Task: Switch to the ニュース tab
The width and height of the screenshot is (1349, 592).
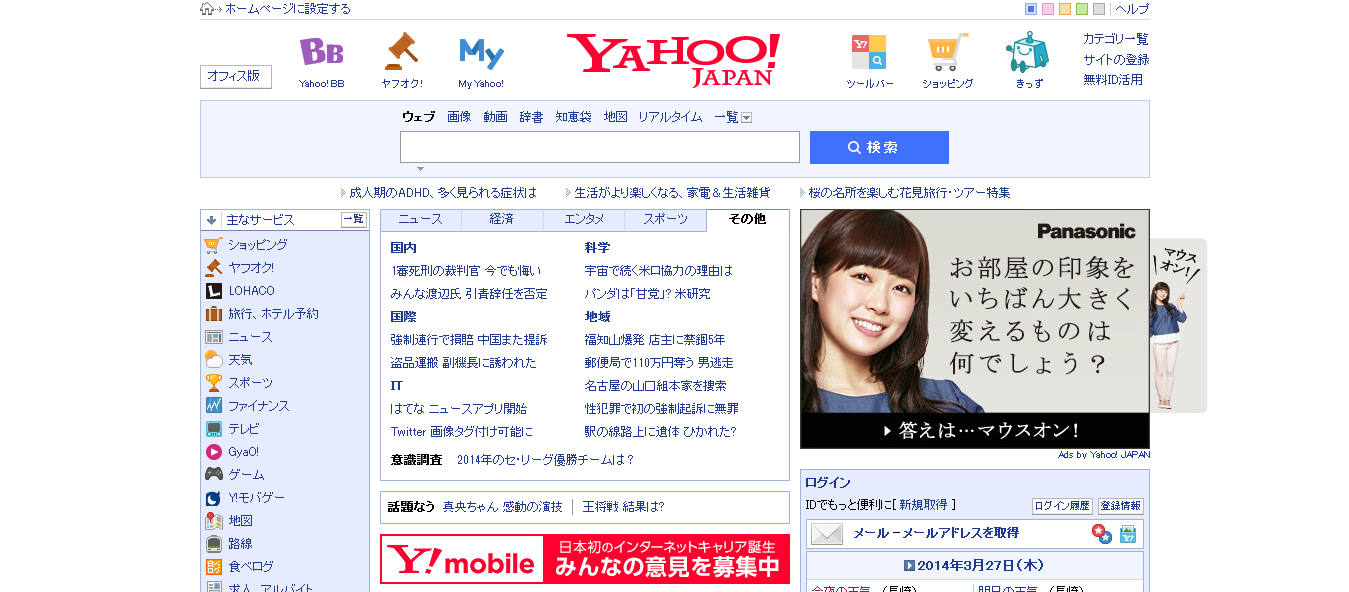Action: click(420, 220)
